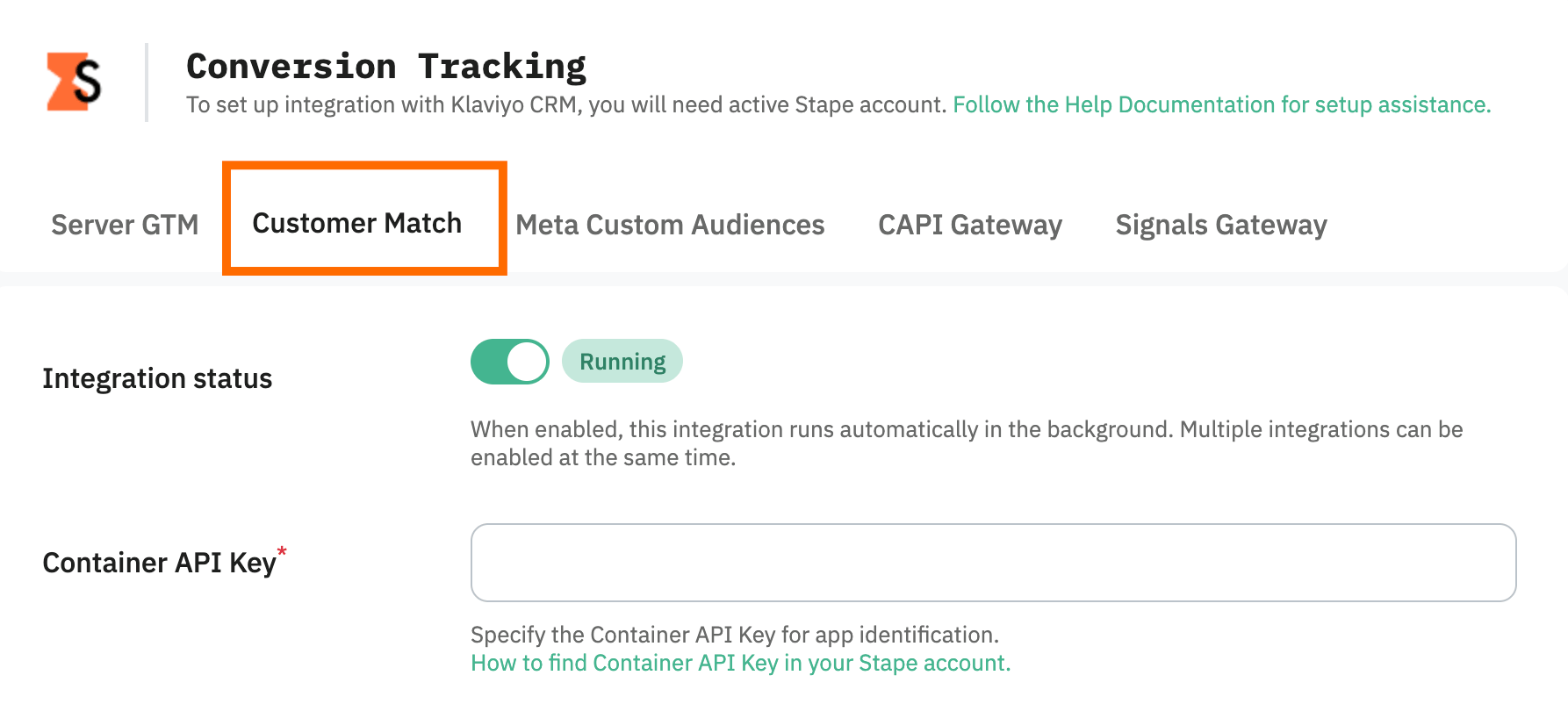Click the white knob of the status switch

(528, 362)
